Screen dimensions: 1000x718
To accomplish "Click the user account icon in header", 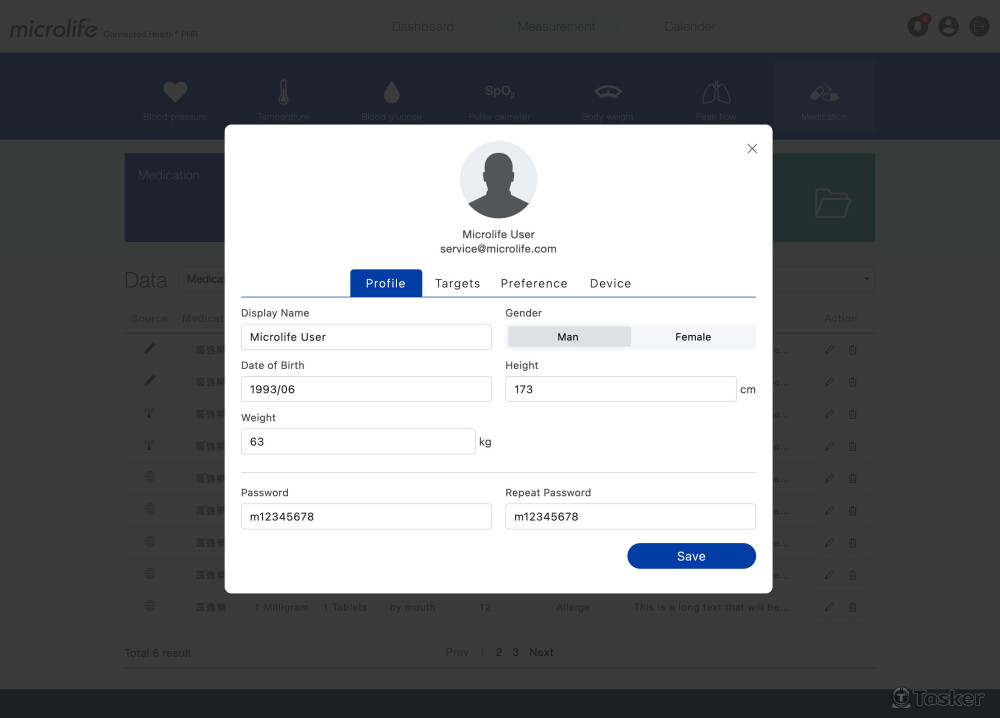I will point(948,27).
